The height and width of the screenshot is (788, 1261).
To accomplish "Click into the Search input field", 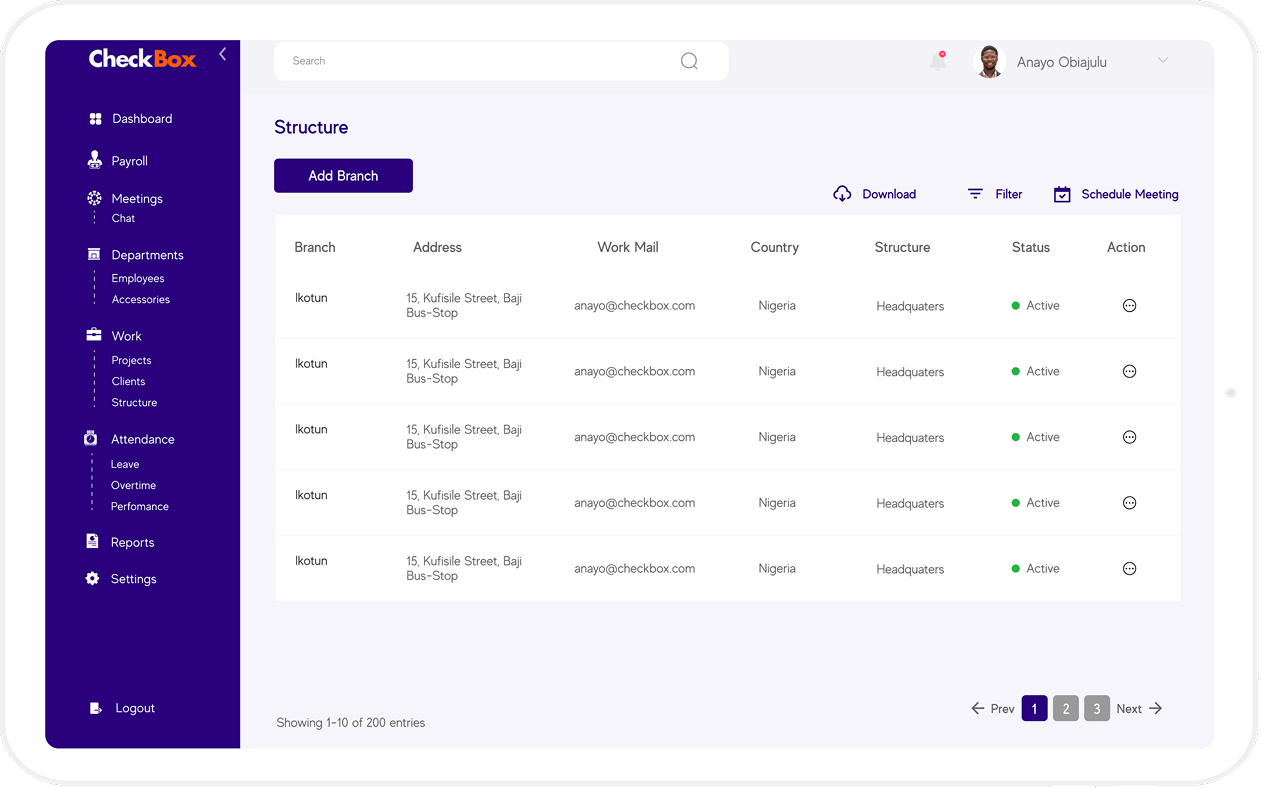I will tap(480, 61).
